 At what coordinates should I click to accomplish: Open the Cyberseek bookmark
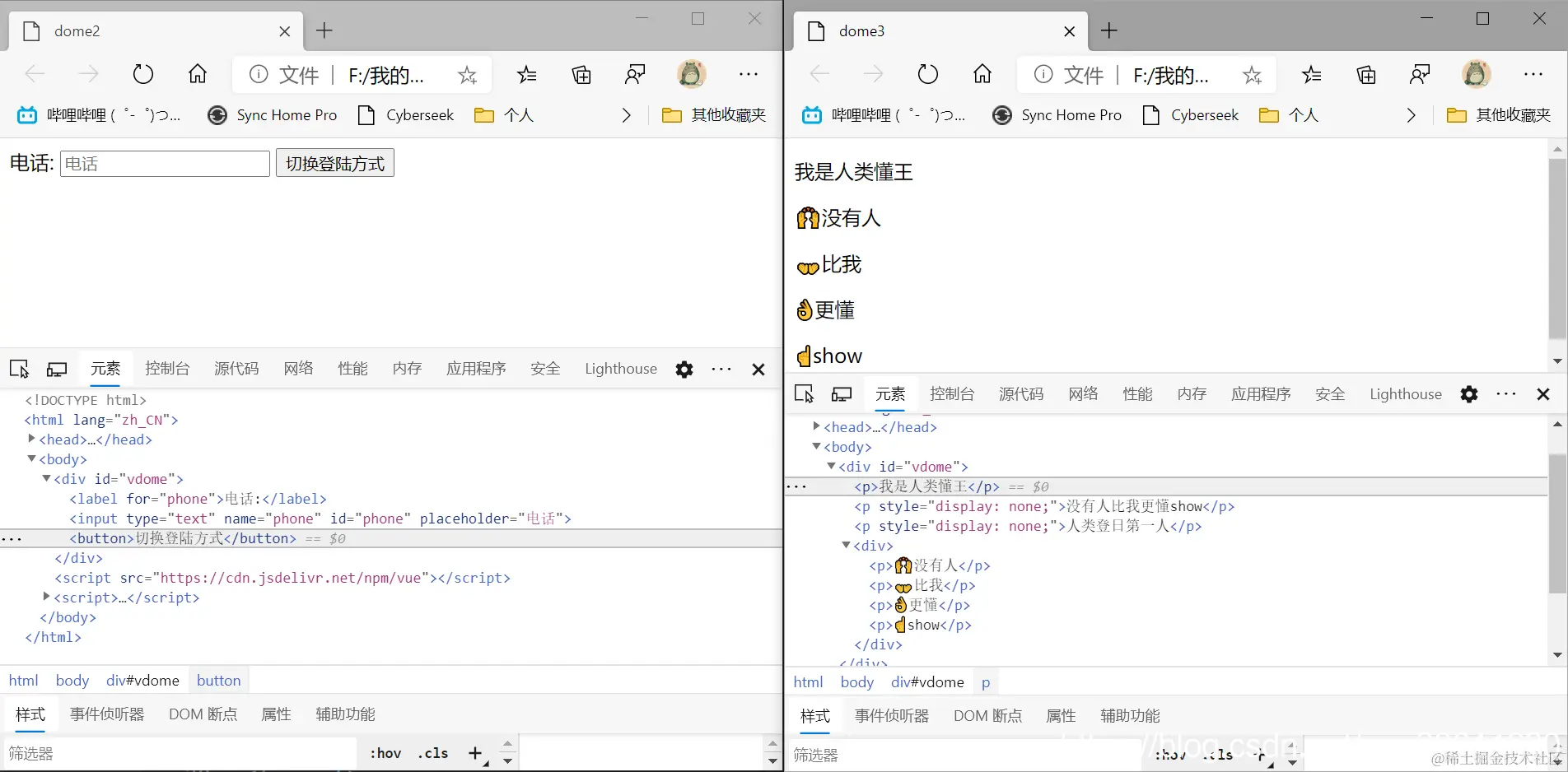tap(418, 114)
